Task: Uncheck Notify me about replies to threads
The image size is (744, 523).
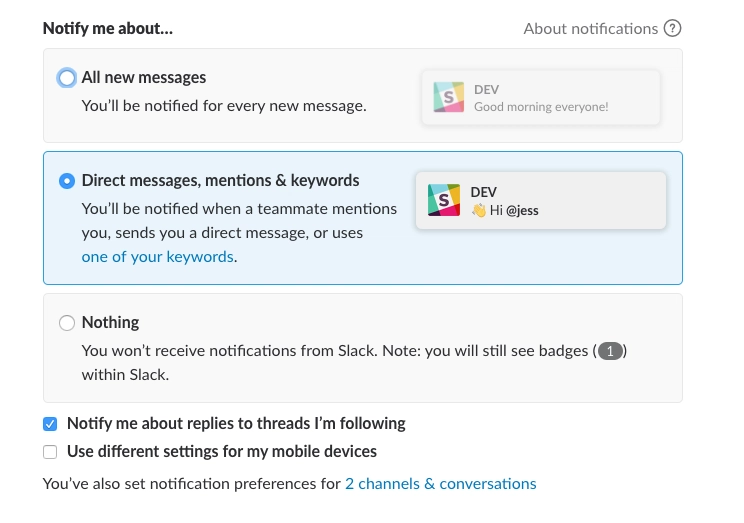Action: (50, 424)
